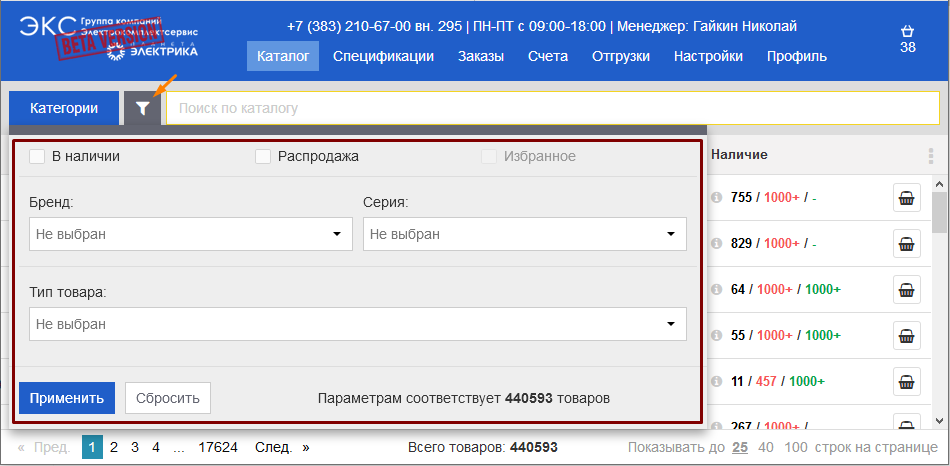Add the 755 stock item to cart
The width and height of the screenshot is (950, 466).
(906, 198)
